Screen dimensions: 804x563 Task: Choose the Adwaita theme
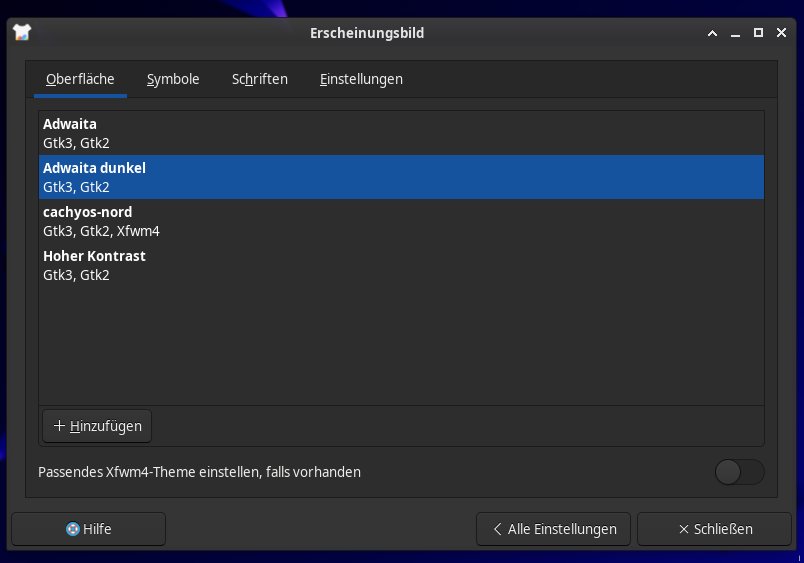[x=401, y=133]
